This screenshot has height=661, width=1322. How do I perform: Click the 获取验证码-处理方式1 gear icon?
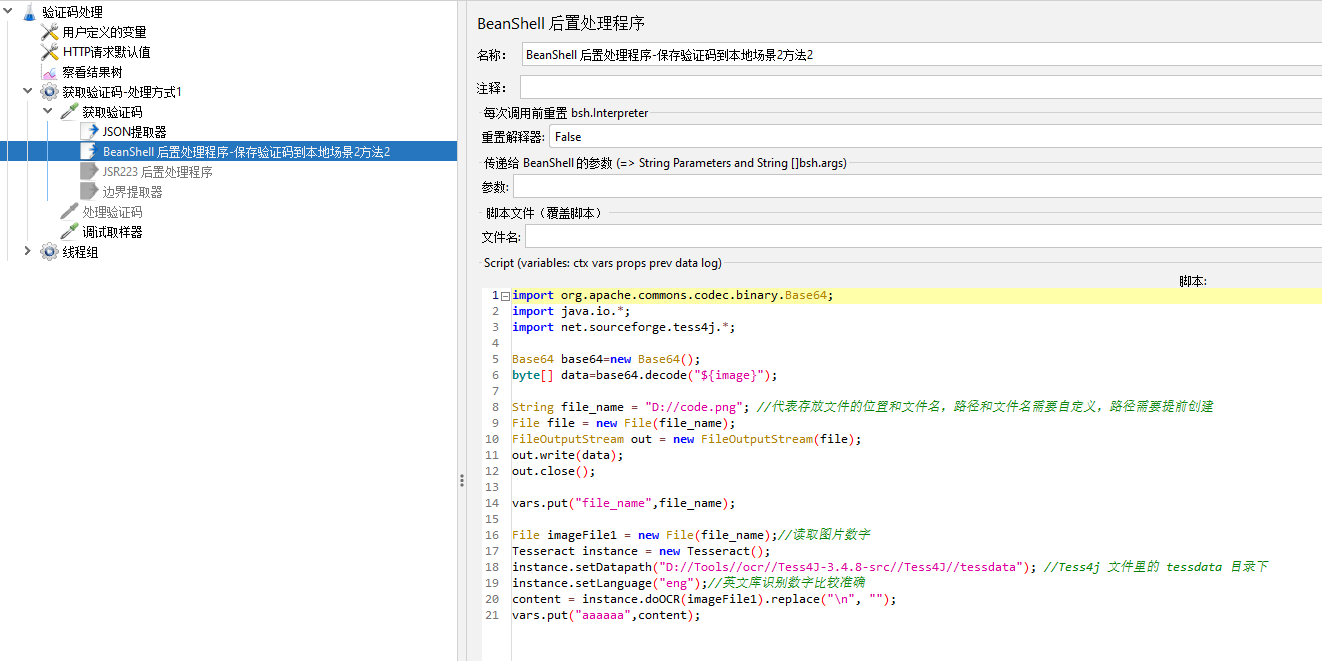(x=49, y=92)
